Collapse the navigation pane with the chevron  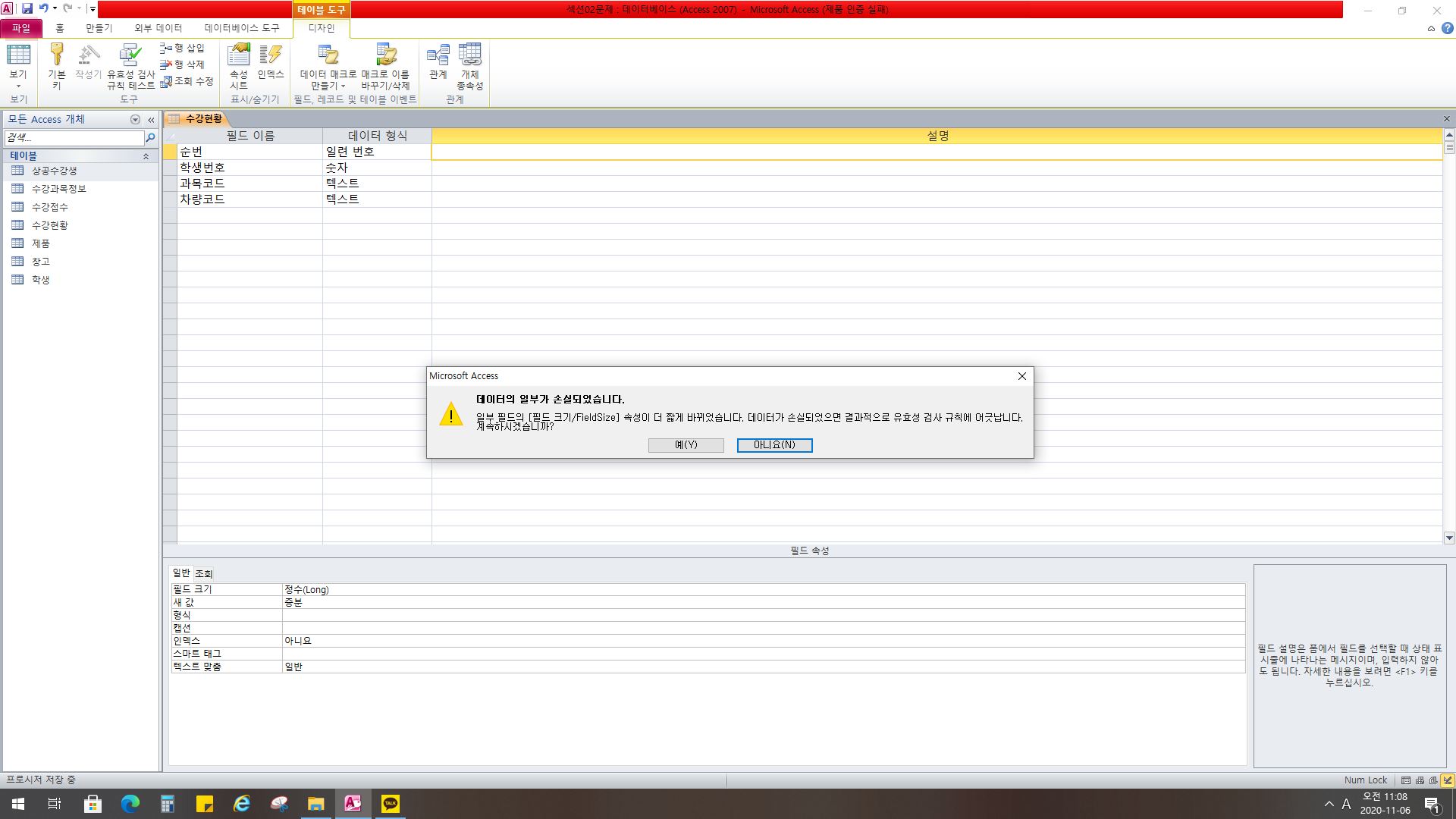click(x=151, y=120)
